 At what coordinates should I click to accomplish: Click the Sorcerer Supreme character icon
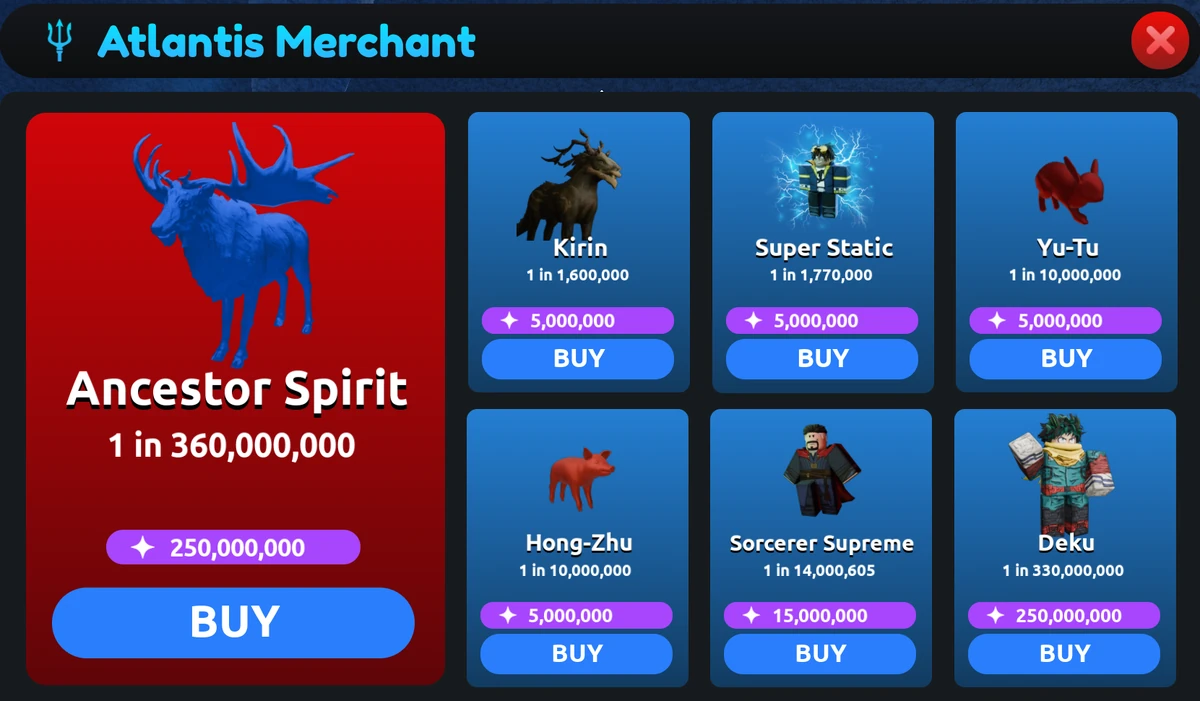819,473
